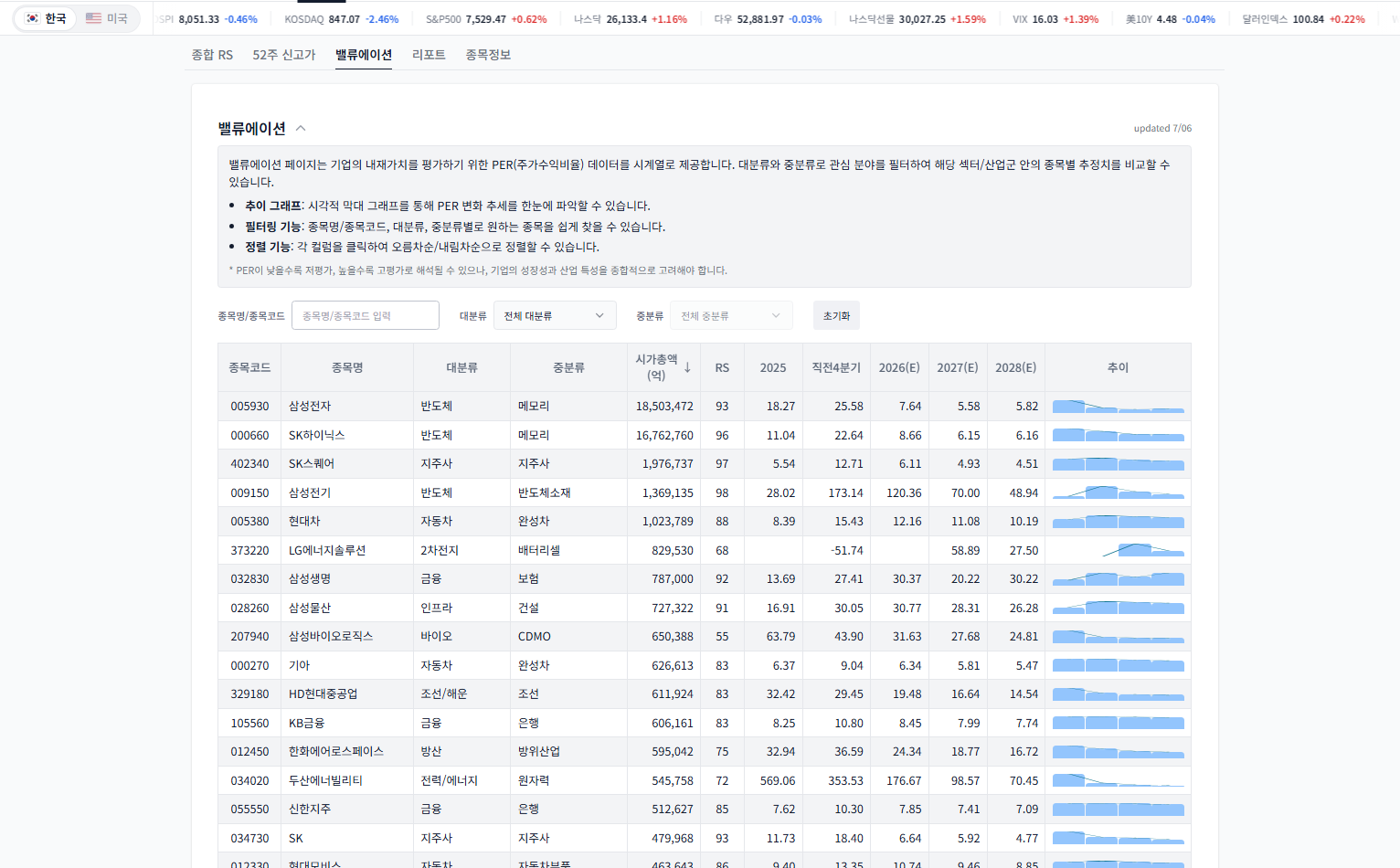
Task: Click stock code 005380
Action: pos(249,522)
